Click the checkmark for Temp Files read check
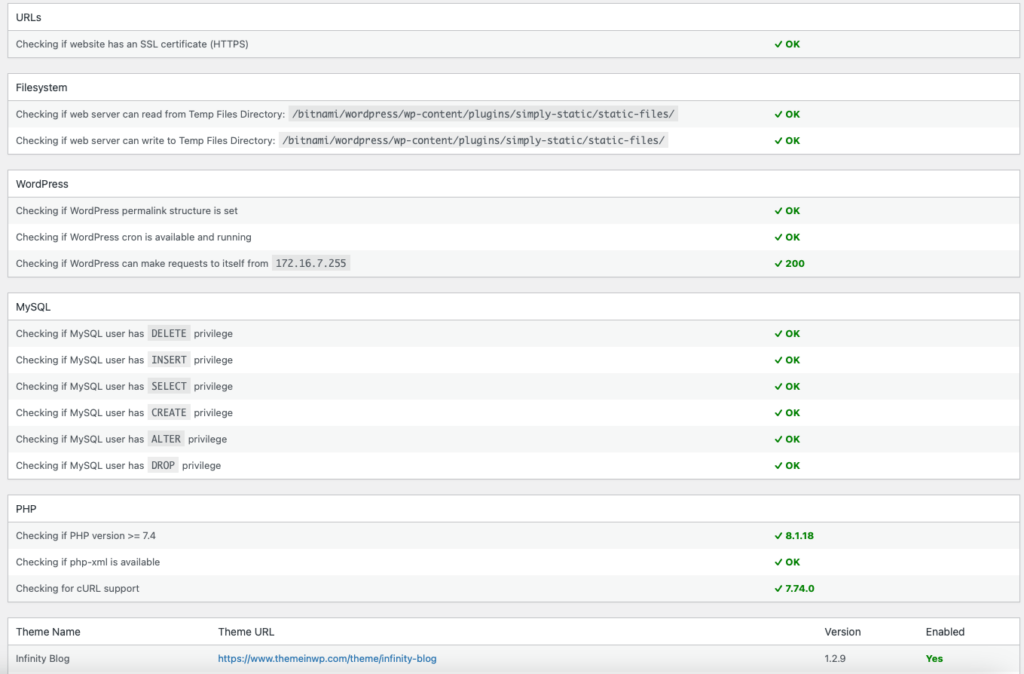The width and height of the screenshot is (1024, 674). (x=778, y=114)
